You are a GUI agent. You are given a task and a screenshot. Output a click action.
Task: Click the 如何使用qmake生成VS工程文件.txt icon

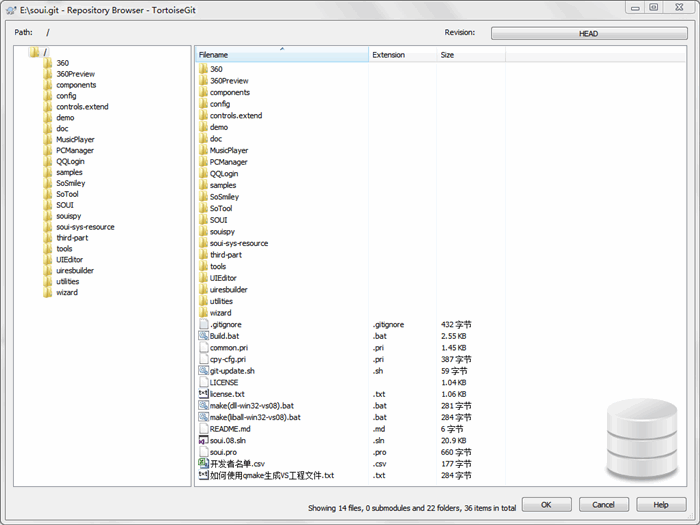point(203,475)
